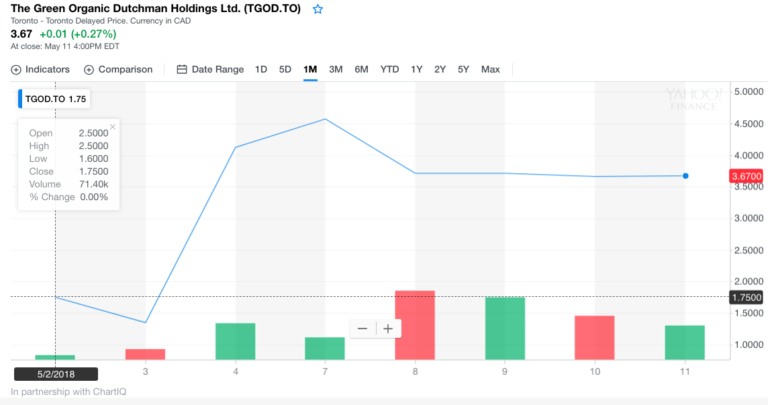This screenshot has height=405, width=768.
Task: Click the blue end-of-line data point
Action: (686, 175)
